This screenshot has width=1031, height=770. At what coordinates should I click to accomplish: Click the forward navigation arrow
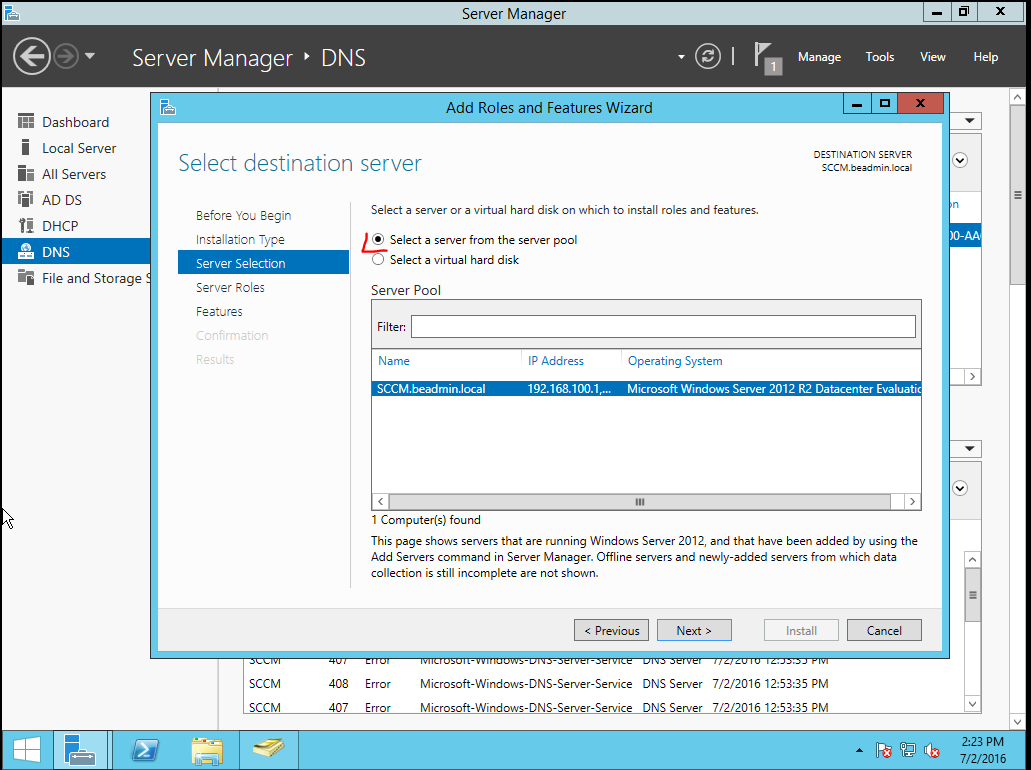pos(66,56)
